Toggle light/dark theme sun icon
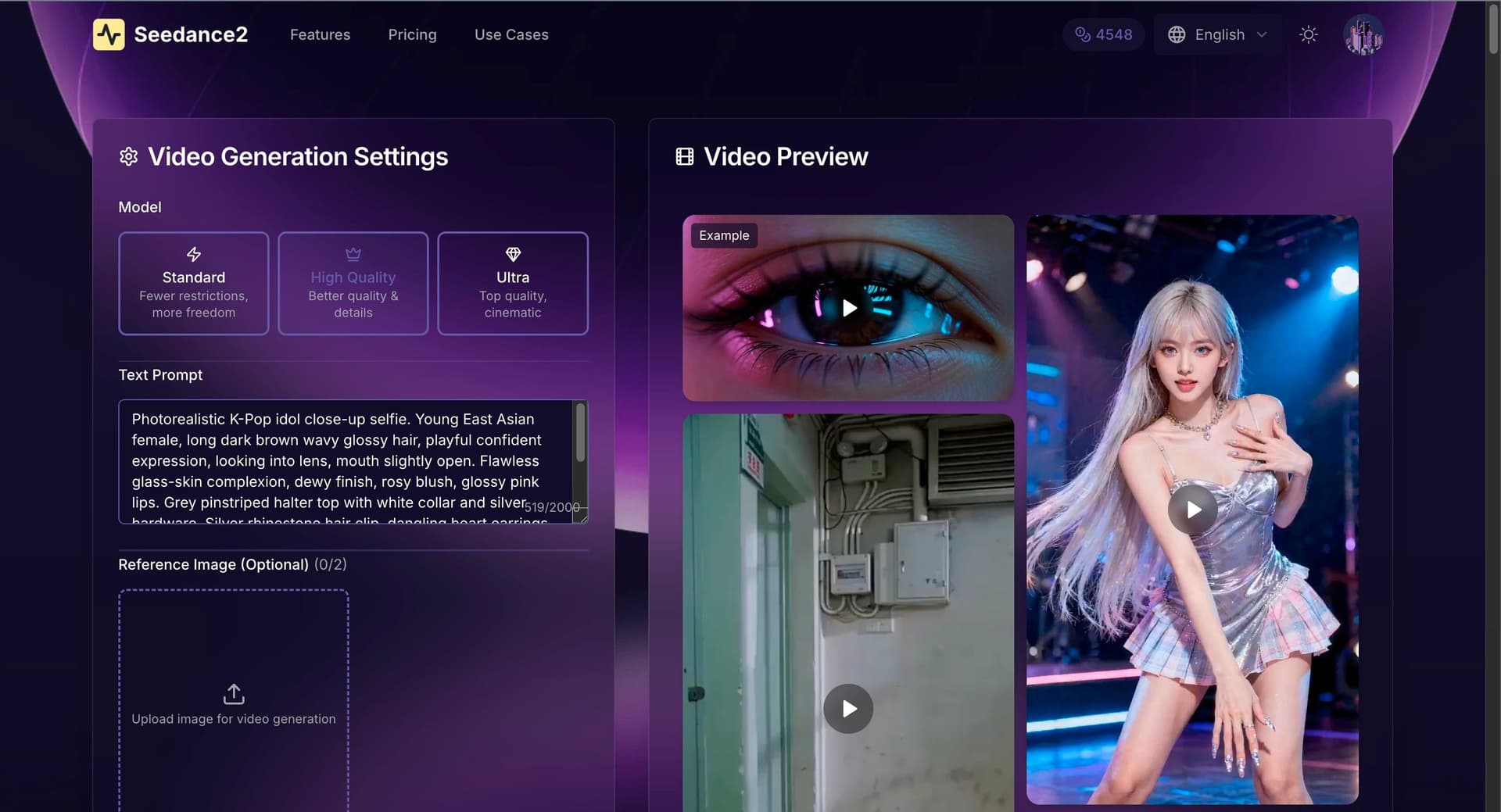This screenshot has width=1501, height=812. [x=1308, y=34]
